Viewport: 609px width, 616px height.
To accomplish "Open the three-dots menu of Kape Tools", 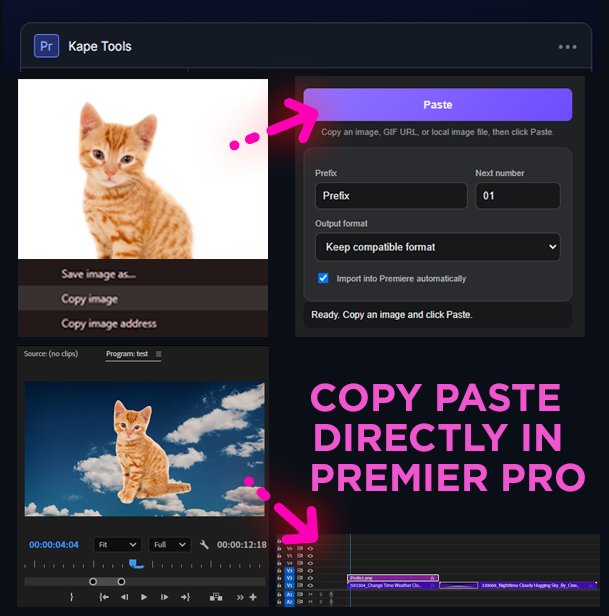I will [x=567, y=47].
